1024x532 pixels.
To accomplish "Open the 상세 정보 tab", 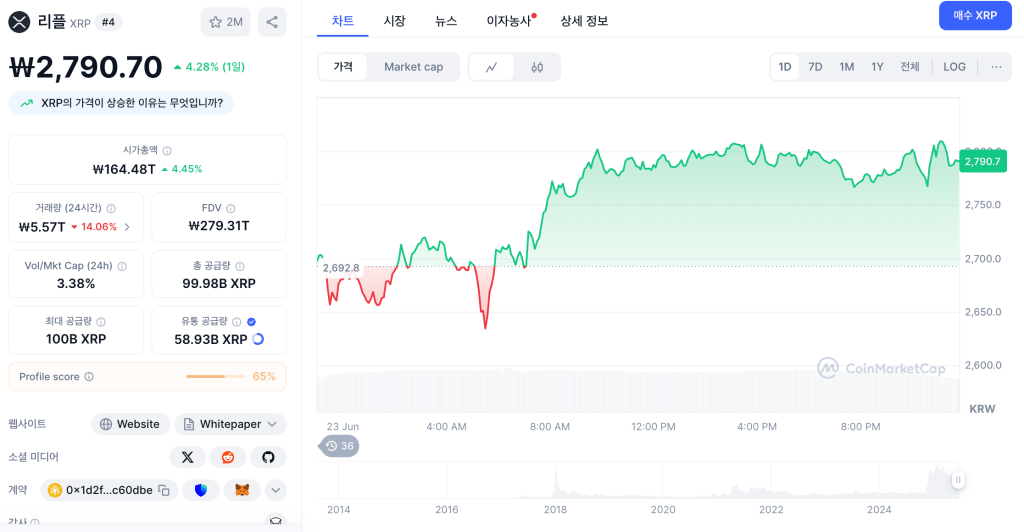I will (x=584, y=21).
